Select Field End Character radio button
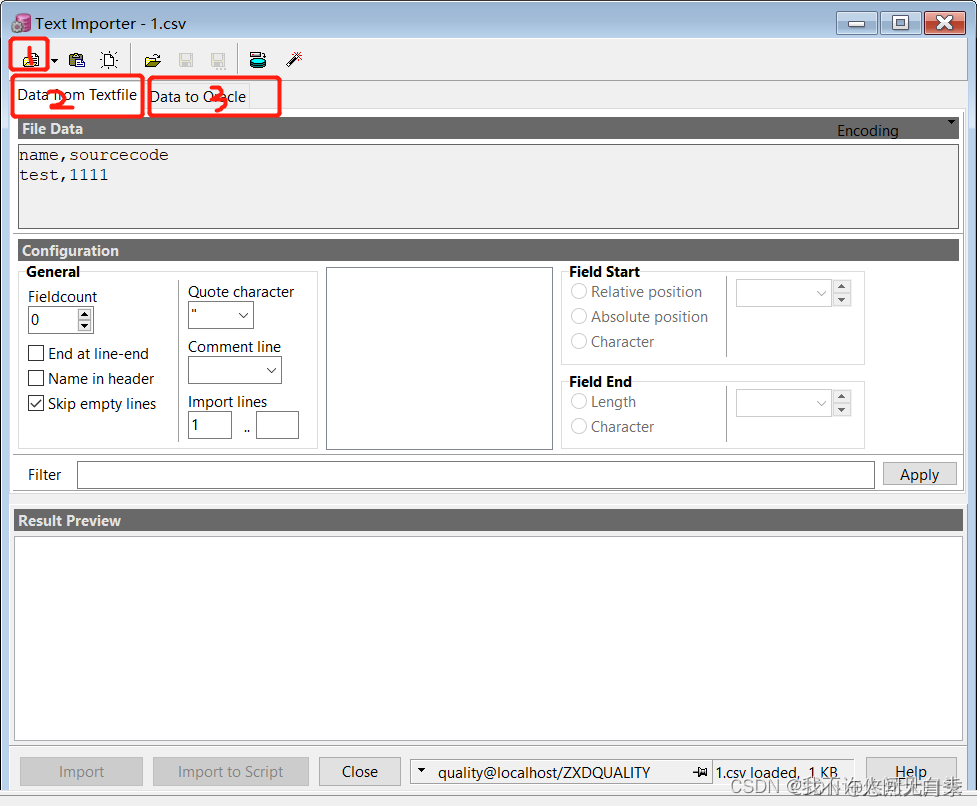 [579, 427]
